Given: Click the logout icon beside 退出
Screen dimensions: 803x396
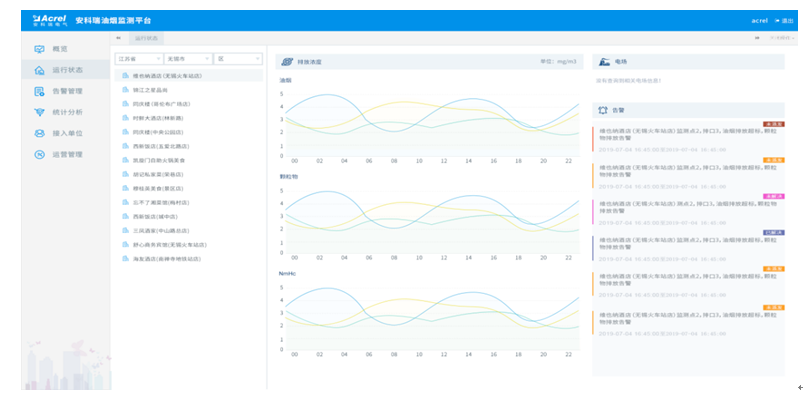Looking at the screenshot, I should tap(777, 21).
